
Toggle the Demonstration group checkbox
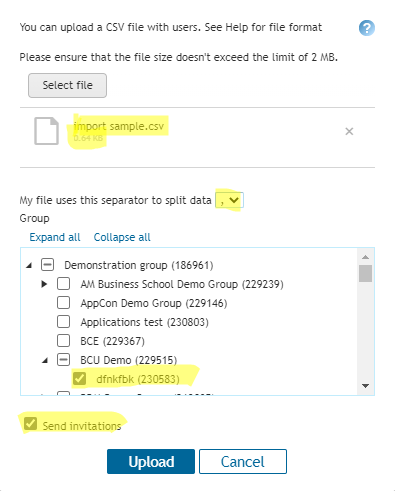[47, 265]
